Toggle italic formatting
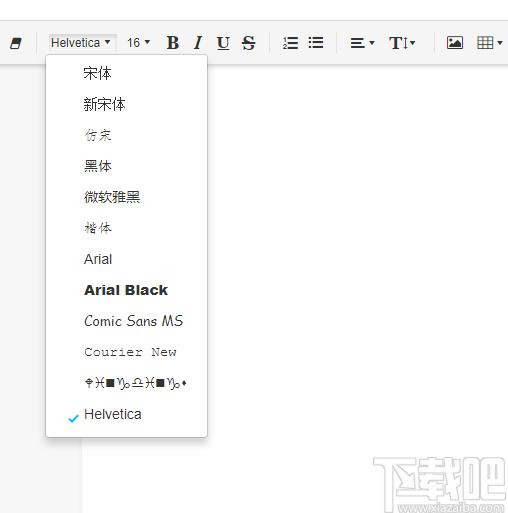The height and width of the screenshot is (513, 508). pyautogui.click(x=198, y=43)
